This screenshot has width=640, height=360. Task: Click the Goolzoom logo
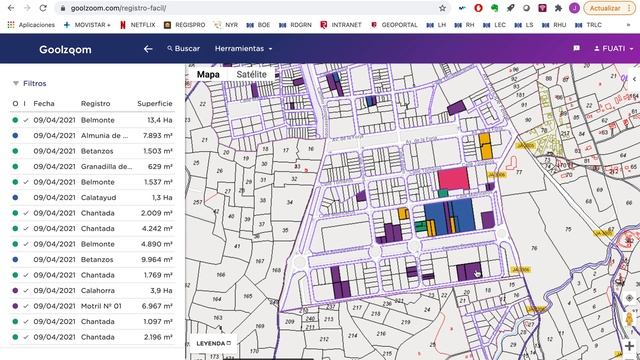(65, 49)
